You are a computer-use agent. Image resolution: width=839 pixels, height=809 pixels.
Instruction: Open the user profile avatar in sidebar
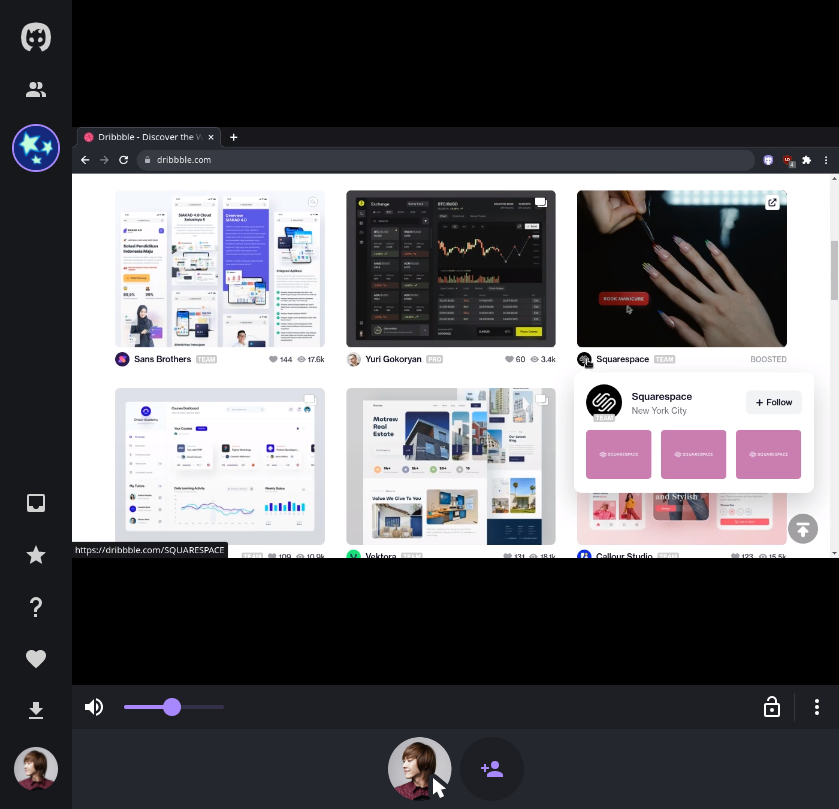[x=36, y=769]
